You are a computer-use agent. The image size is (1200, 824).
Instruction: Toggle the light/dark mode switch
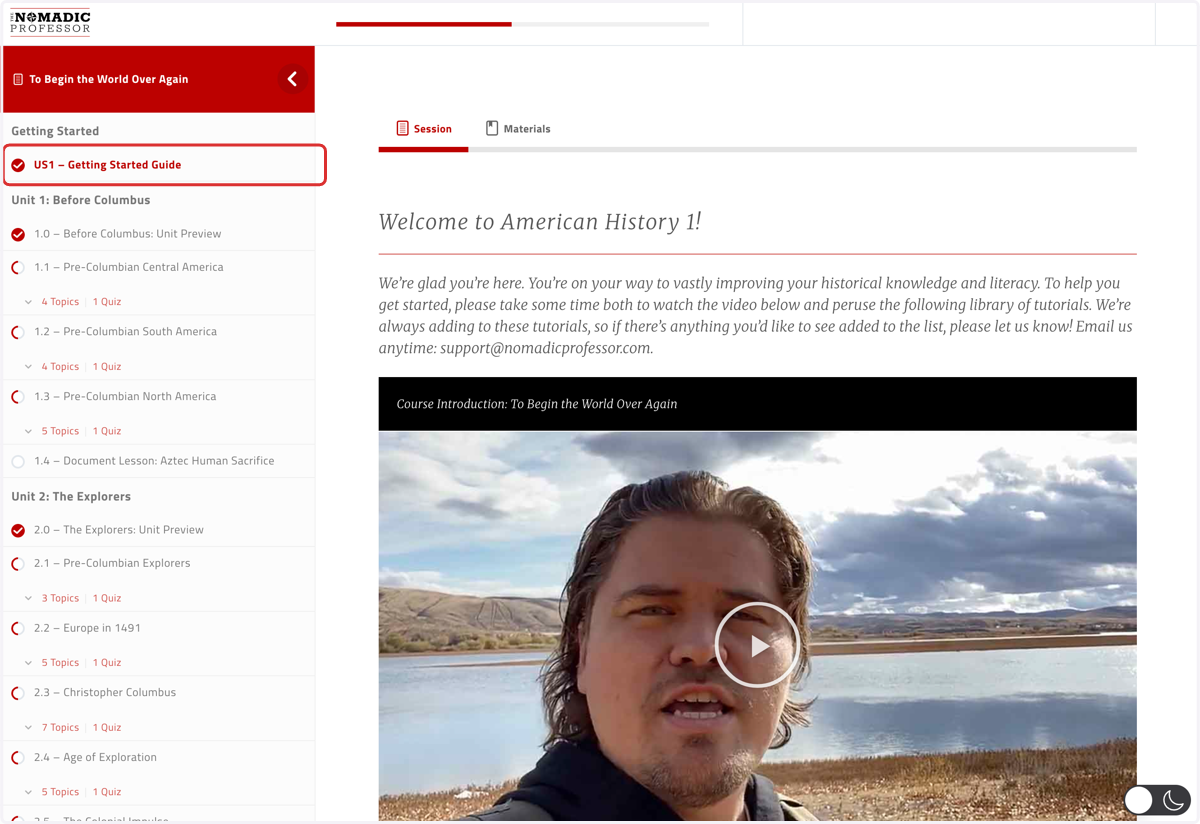tap(1156, 800)
